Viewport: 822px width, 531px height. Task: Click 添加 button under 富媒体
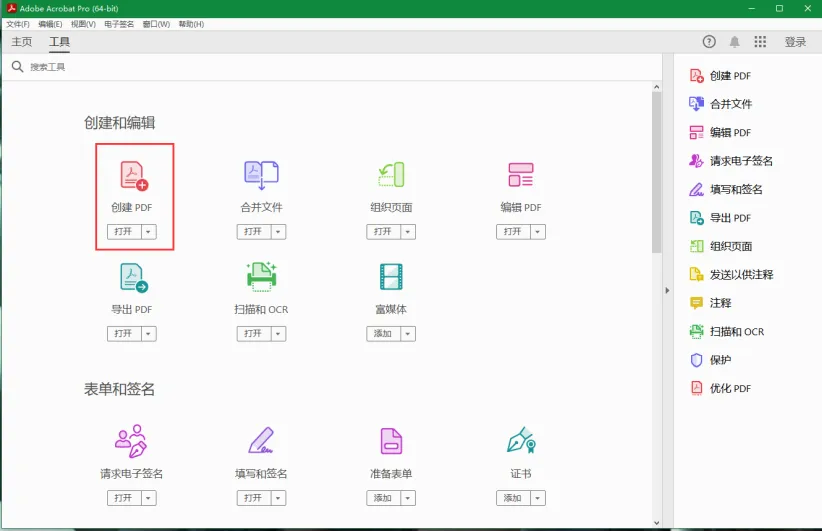(x=383, y=333)
